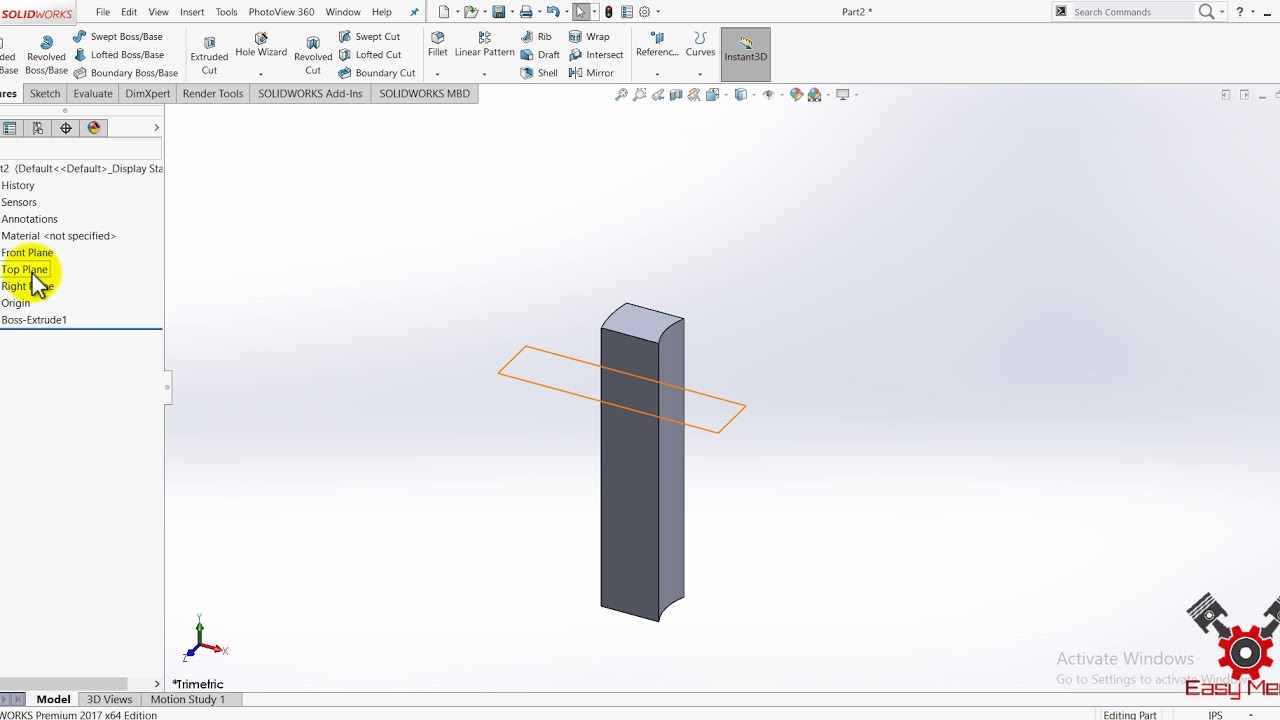
Task: Click the IPS units status entry
Action: pyautogui.click(x=1215, y=715)
